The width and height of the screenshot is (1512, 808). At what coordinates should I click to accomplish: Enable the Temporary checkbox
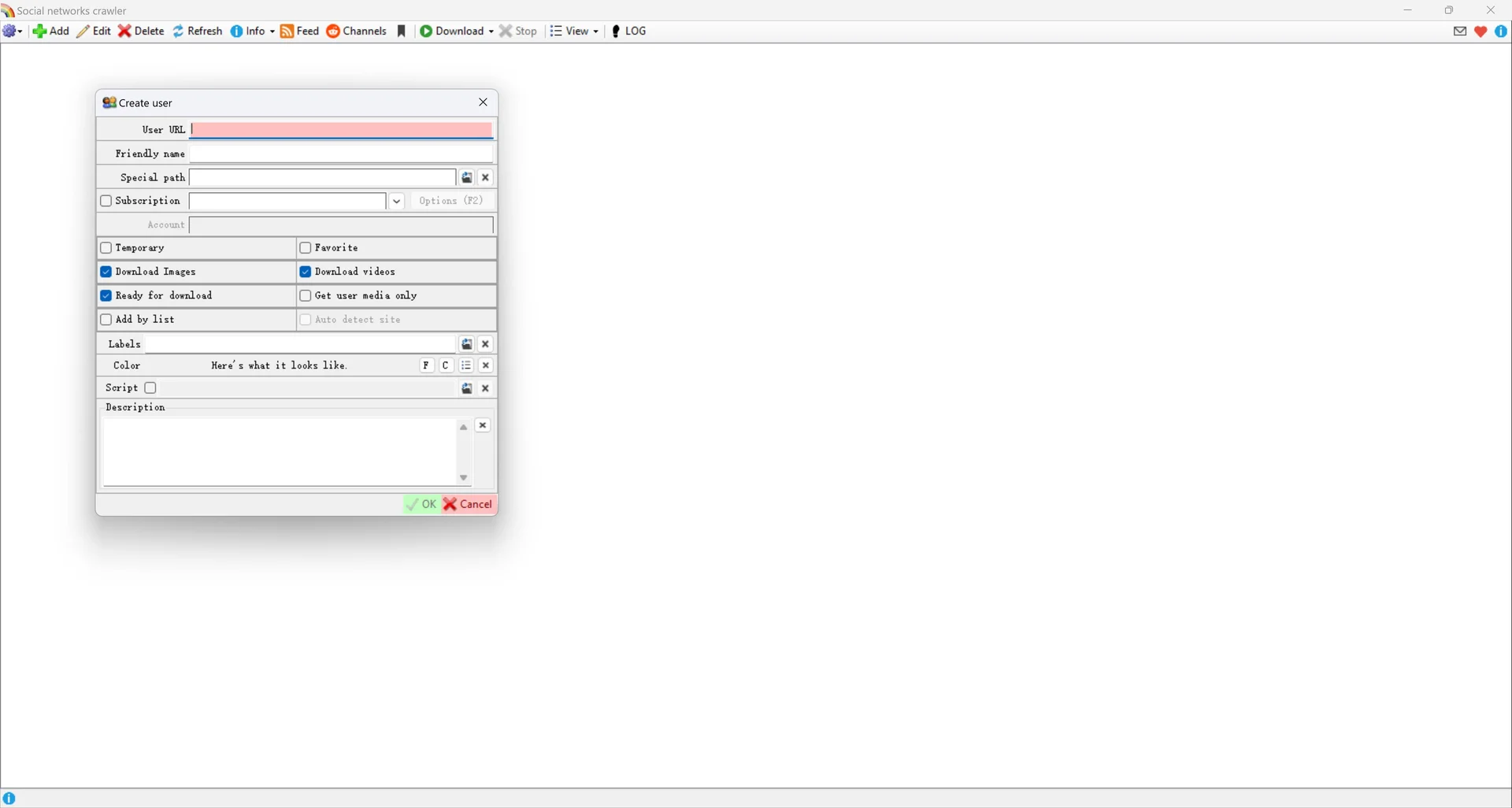106,248
